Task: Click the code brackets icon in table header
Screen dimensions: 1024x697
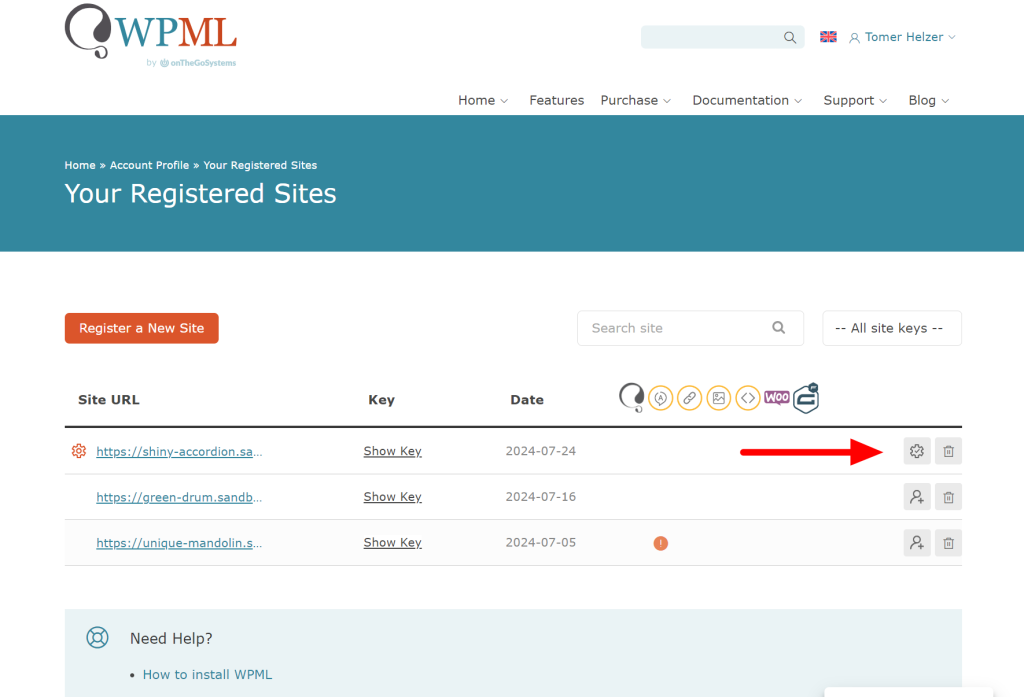Action: [747, 398]
